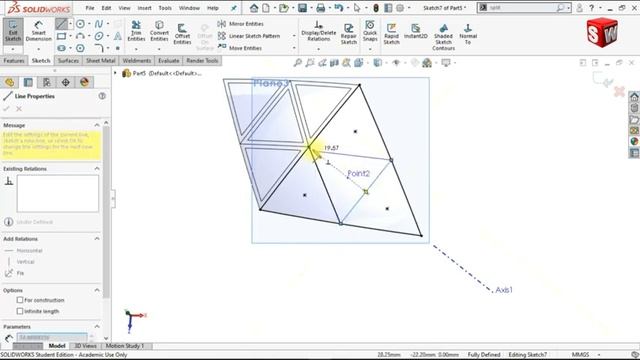
Task: Toggle Rapid Sketch
Action: (391, 33)
